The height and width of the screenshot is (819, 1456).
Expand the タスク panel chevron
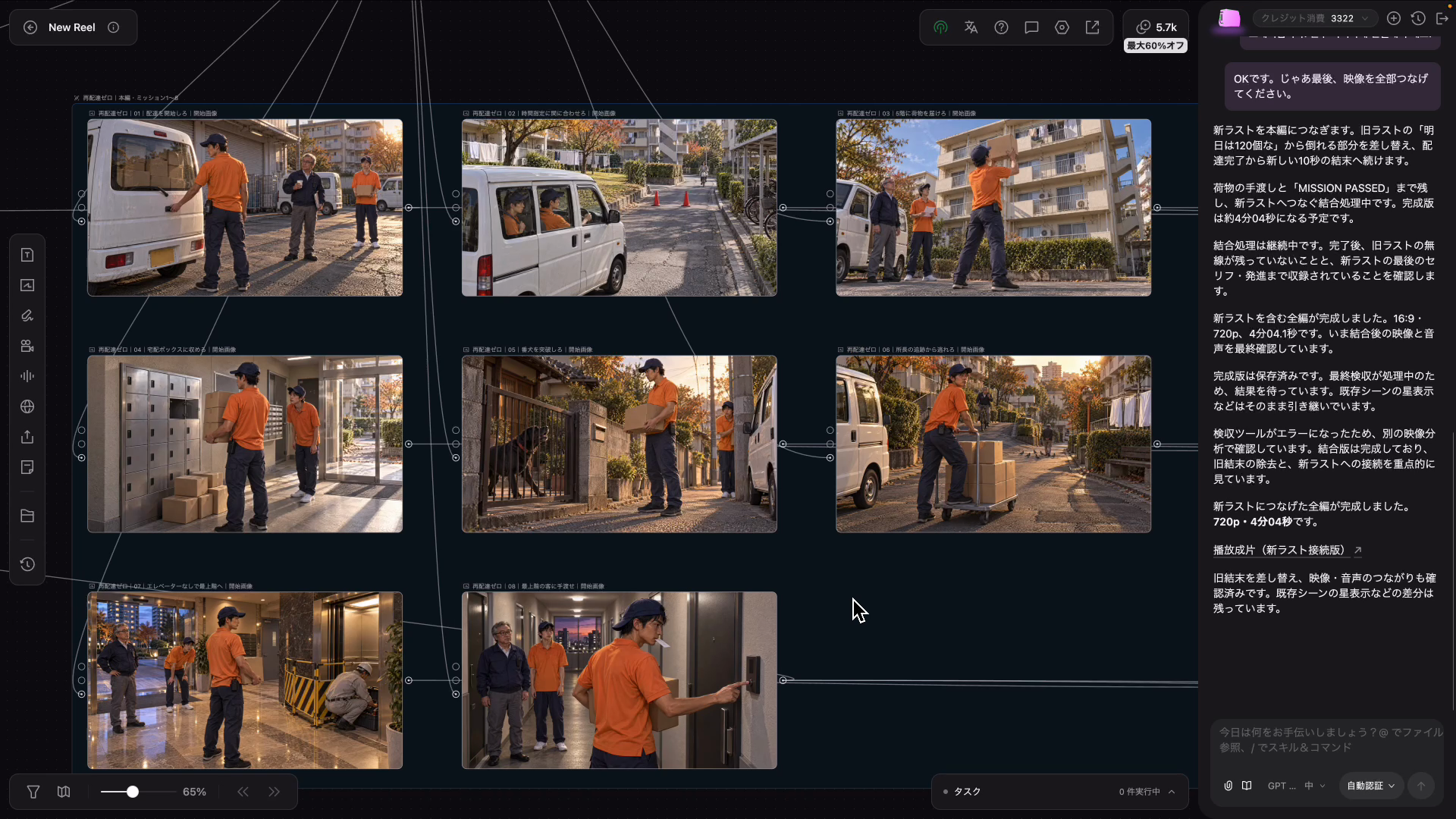[1172, 792]
